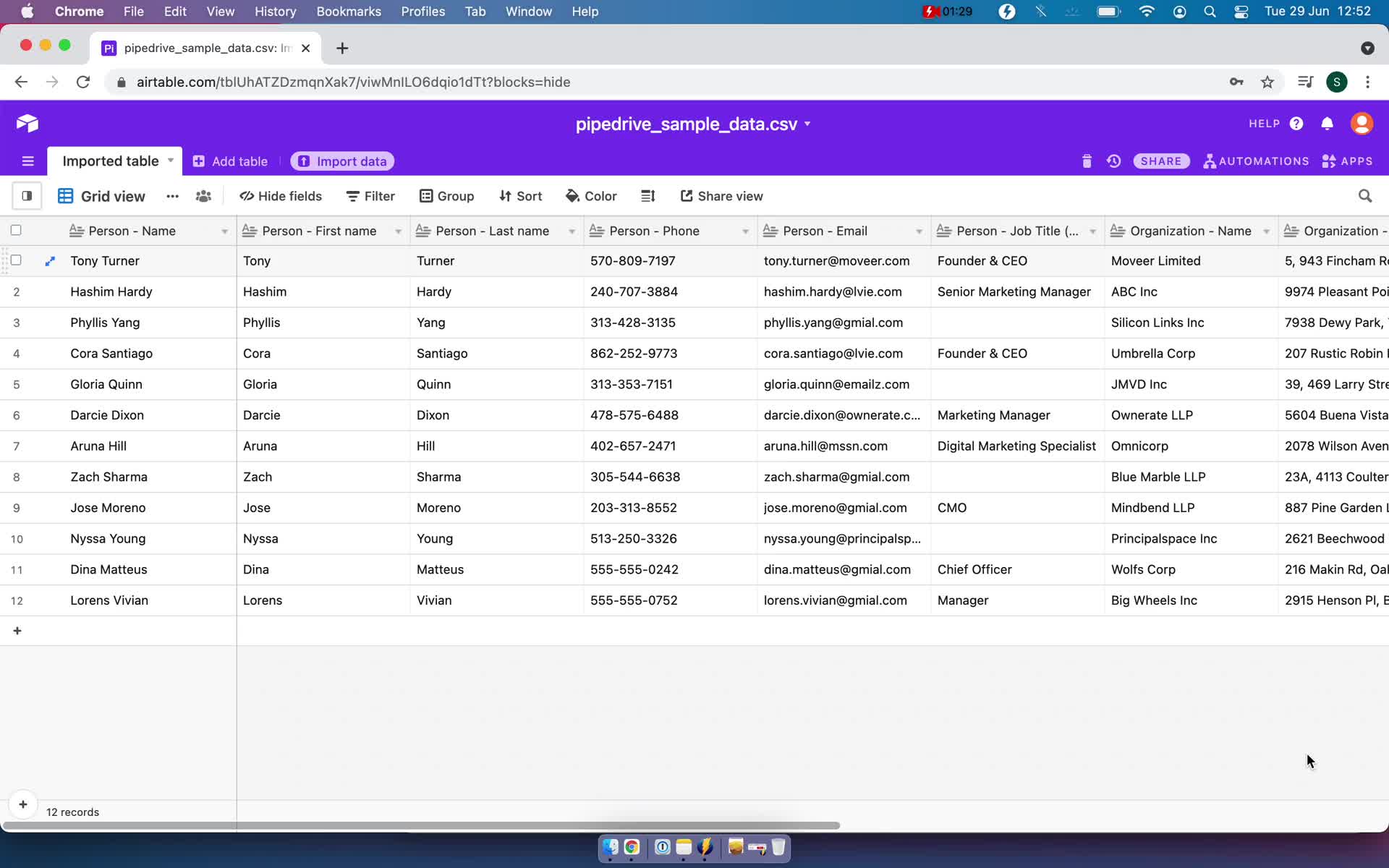Image resolution: width=1389 pixels, height=868 pixels.
Task: Toggle the select all records checkbox
Action: [x=16, y=230]
